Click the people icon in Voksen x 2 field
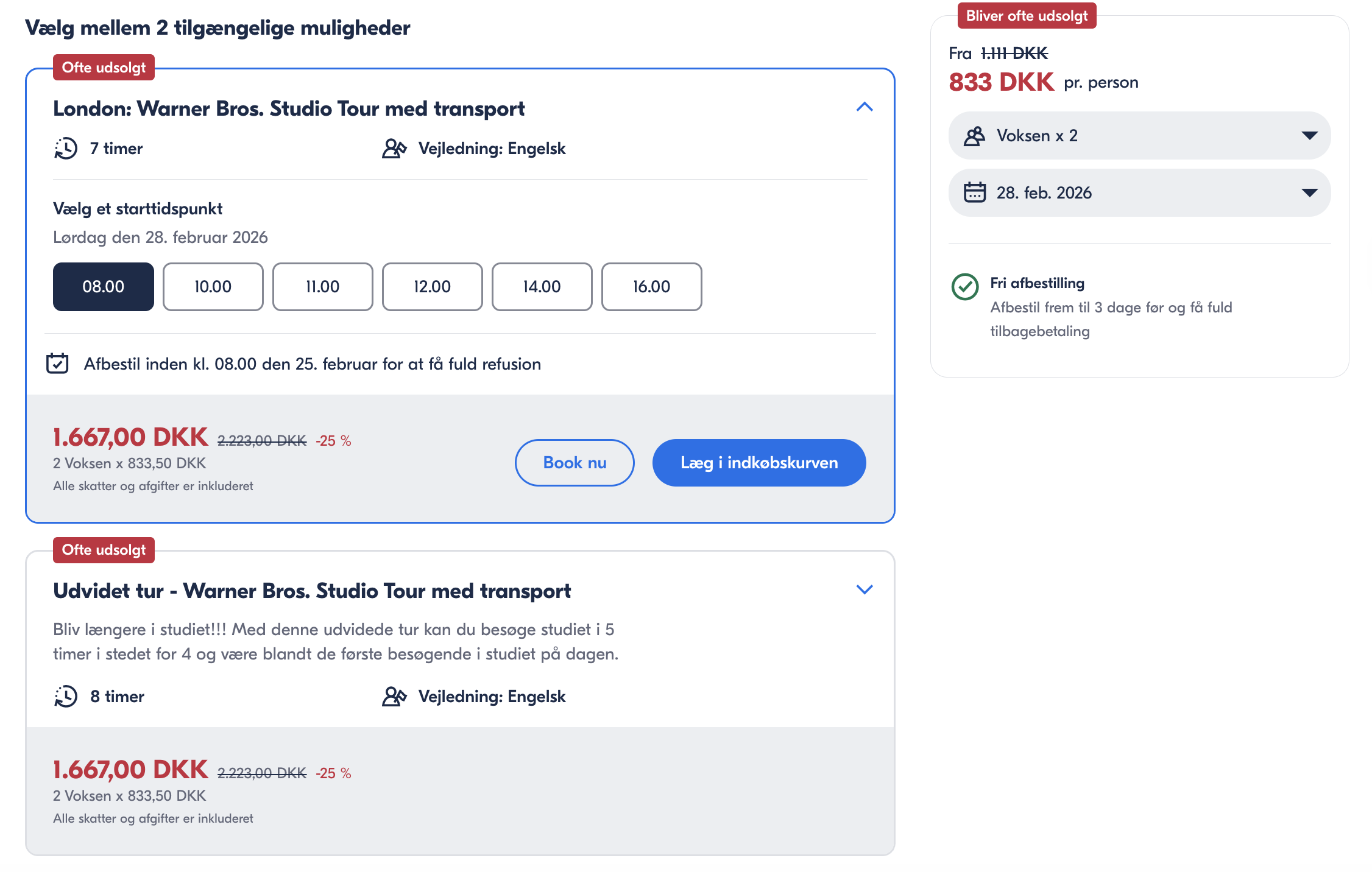 coord(974,136)
